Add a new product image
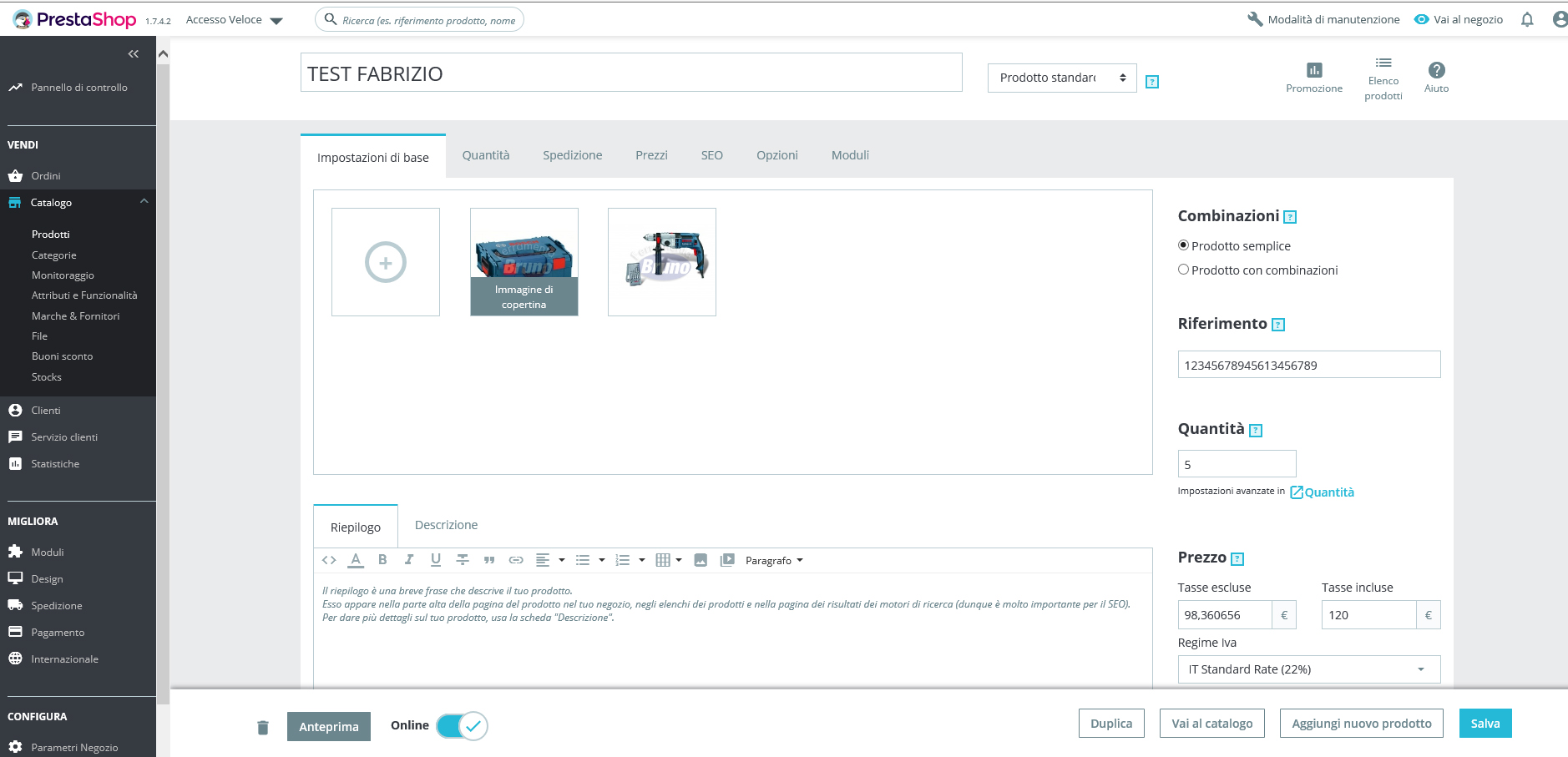1568x757 pixels. tap(386, 262)
